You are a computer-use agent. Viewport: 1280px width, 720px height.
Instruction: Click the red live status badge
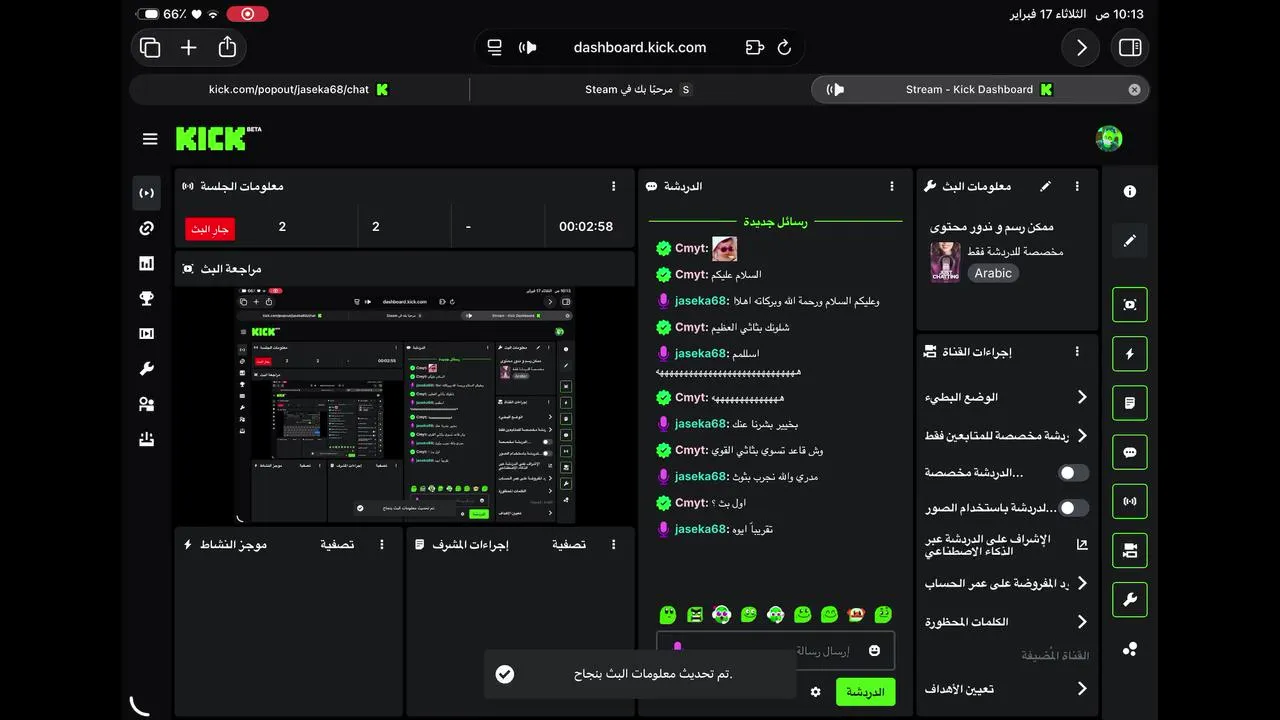[210, 229]
